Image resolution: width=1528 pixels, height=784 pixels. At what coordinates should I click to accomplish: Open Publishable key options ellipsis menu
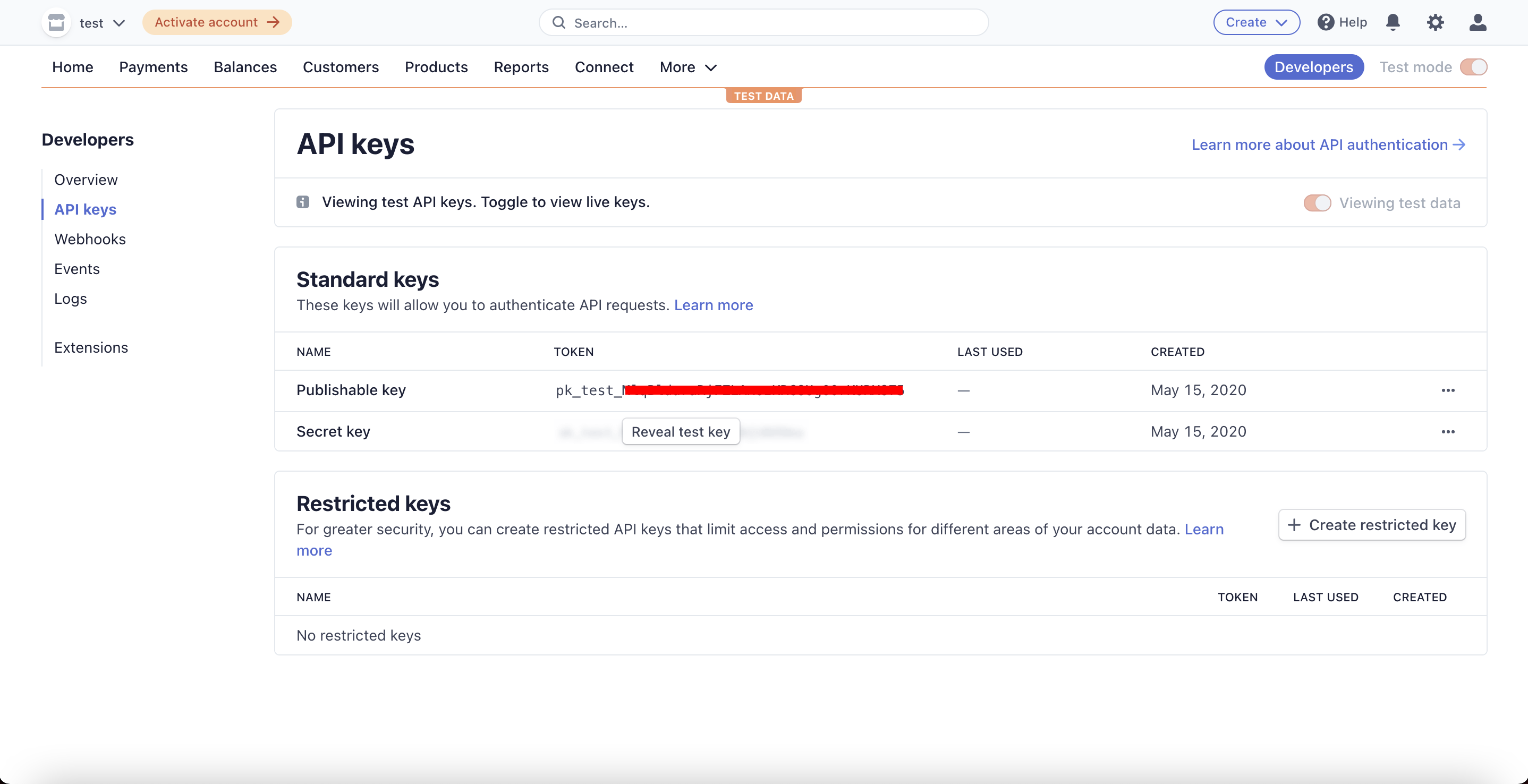(x=1448, y=390)
